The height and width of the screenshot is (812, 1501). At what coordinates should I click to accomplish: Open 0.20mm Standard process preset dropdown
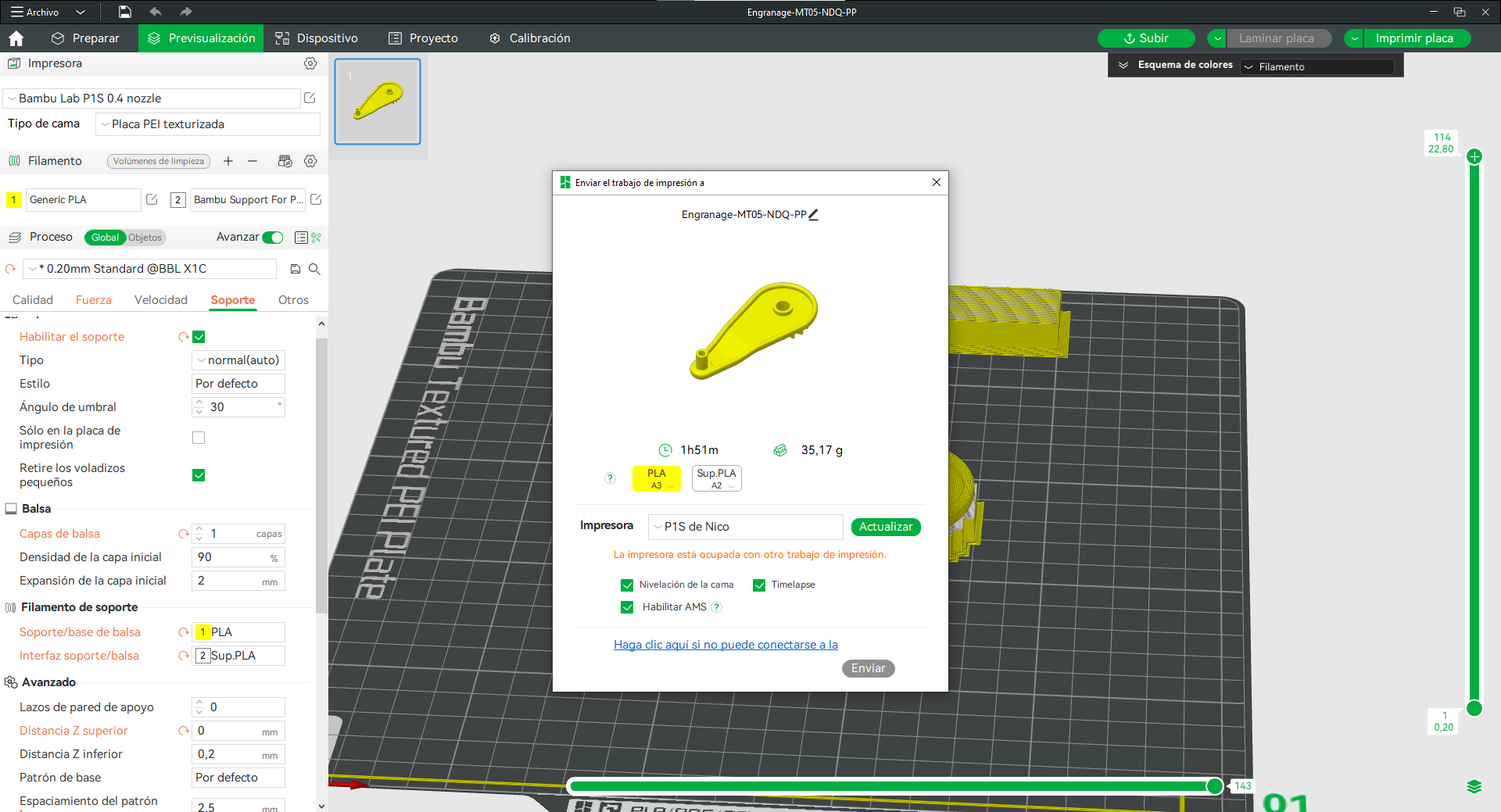149,269
